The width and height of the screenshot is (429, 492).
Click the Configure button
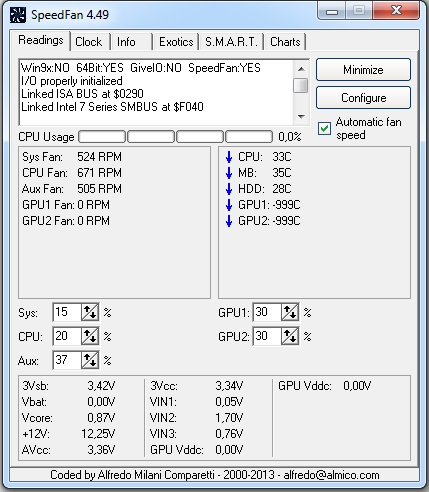(363, 98)
